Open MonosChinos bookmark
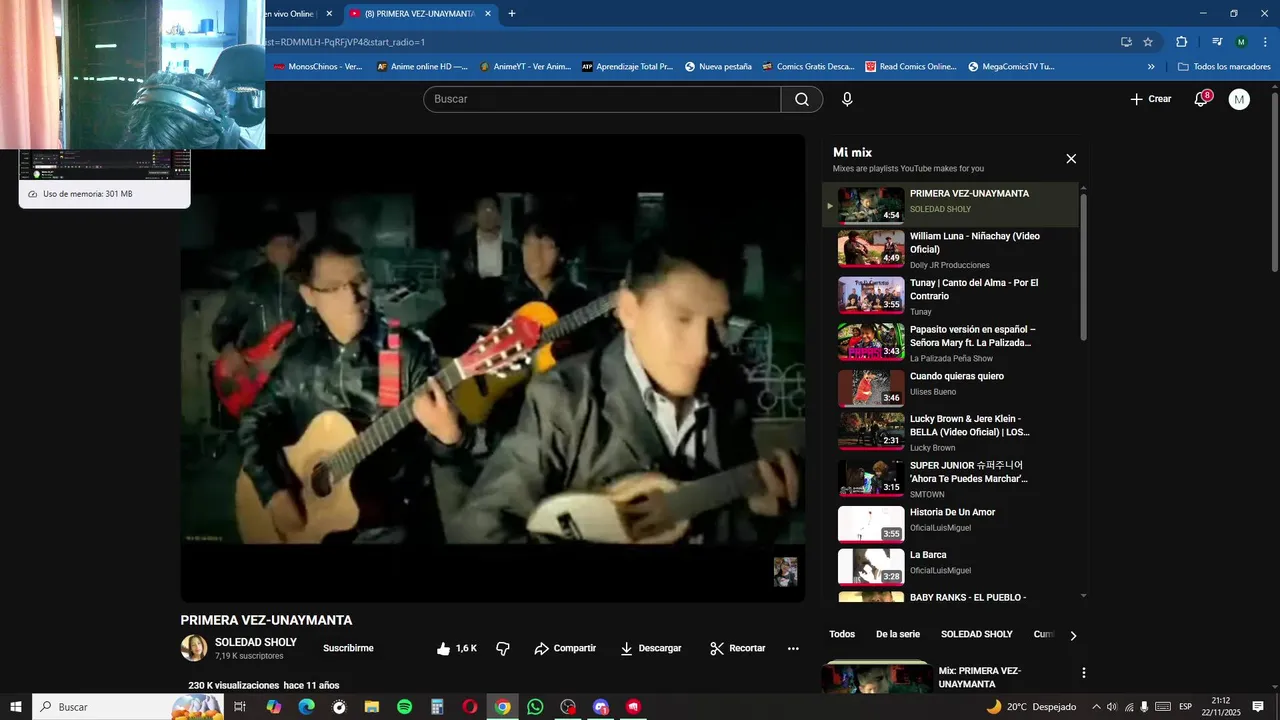Viewport: 1280px width, 720px height. pyautogui.click(x=318, y=67)
